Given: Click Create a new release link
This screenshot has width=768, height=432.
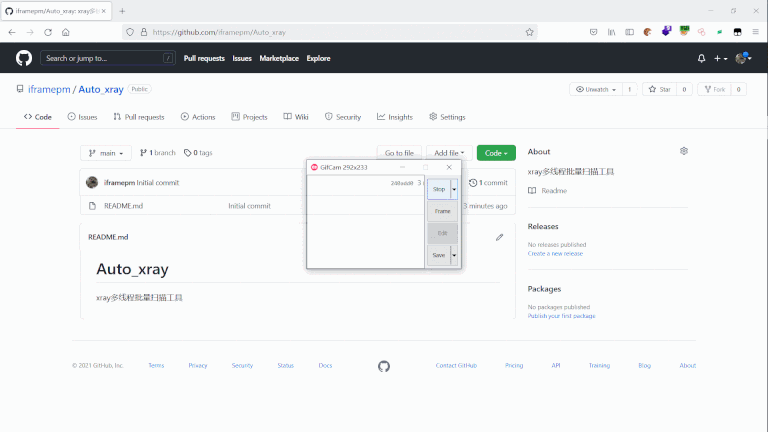Looking at the screenshot, I should 555,253.
